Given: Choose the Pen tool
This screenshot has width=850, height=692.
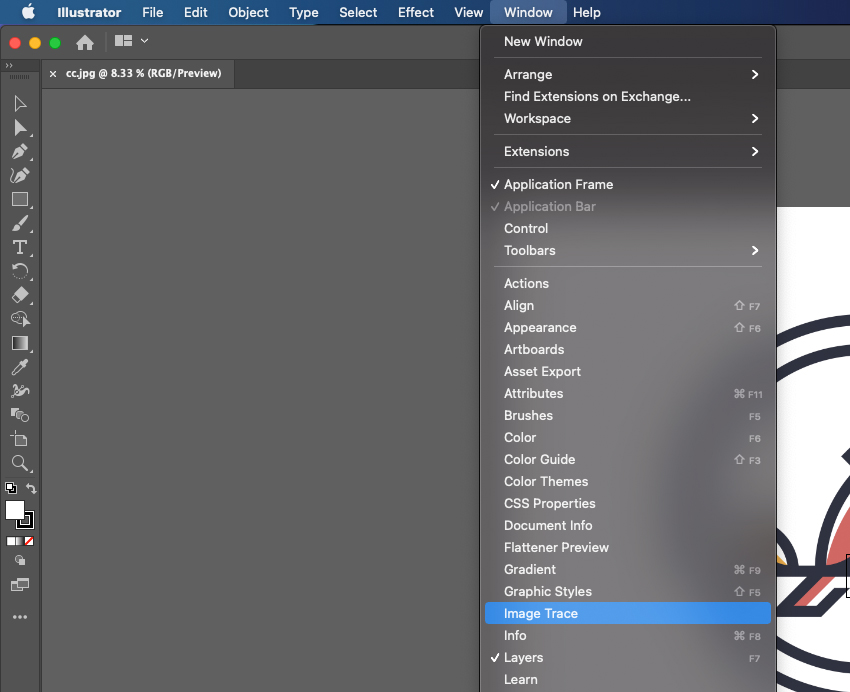Looking at the screenshot, I should tap(20, 151).
